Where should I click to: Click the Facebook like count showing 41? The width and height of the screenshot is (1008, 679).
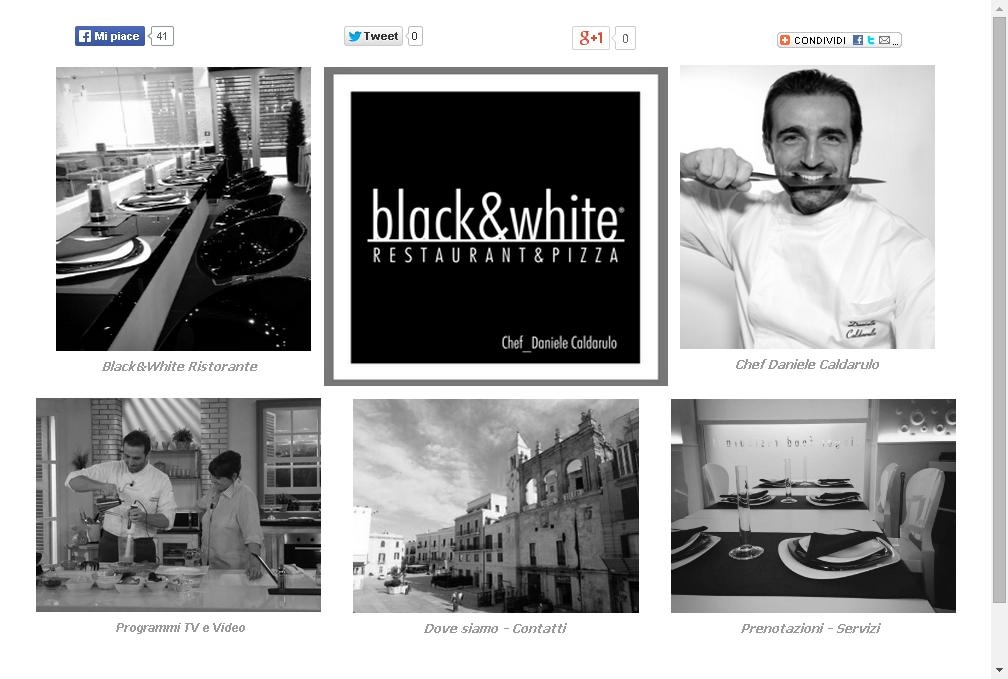pos(162,36)
